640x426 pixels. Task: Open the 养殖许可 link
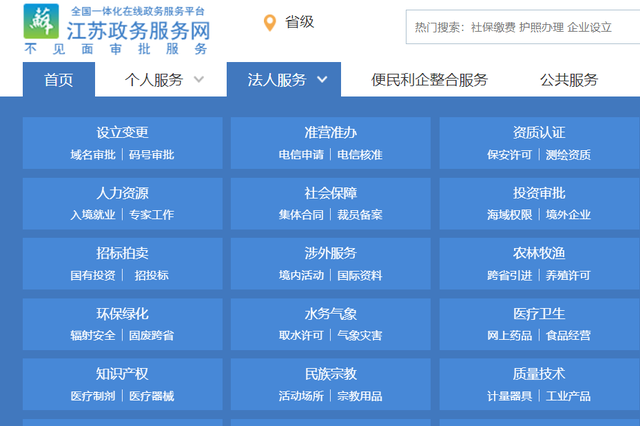tap(568, 275)
